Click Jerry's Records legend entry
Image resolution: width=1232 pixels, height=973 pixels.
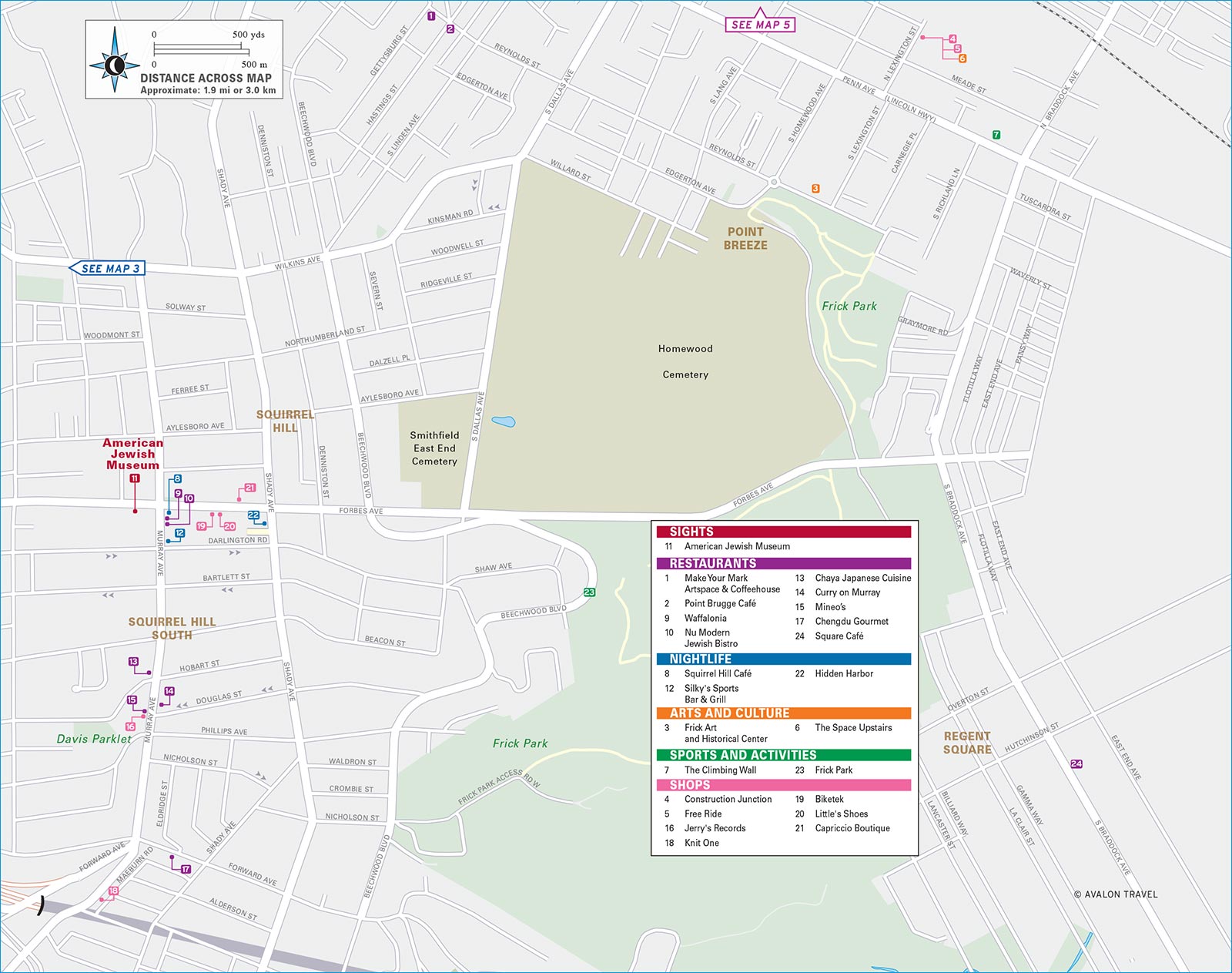click(715, 828)
